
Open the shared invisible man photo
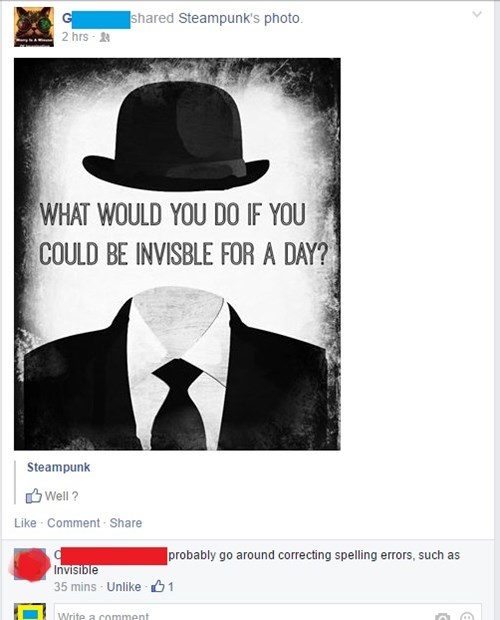coord(177,254)
